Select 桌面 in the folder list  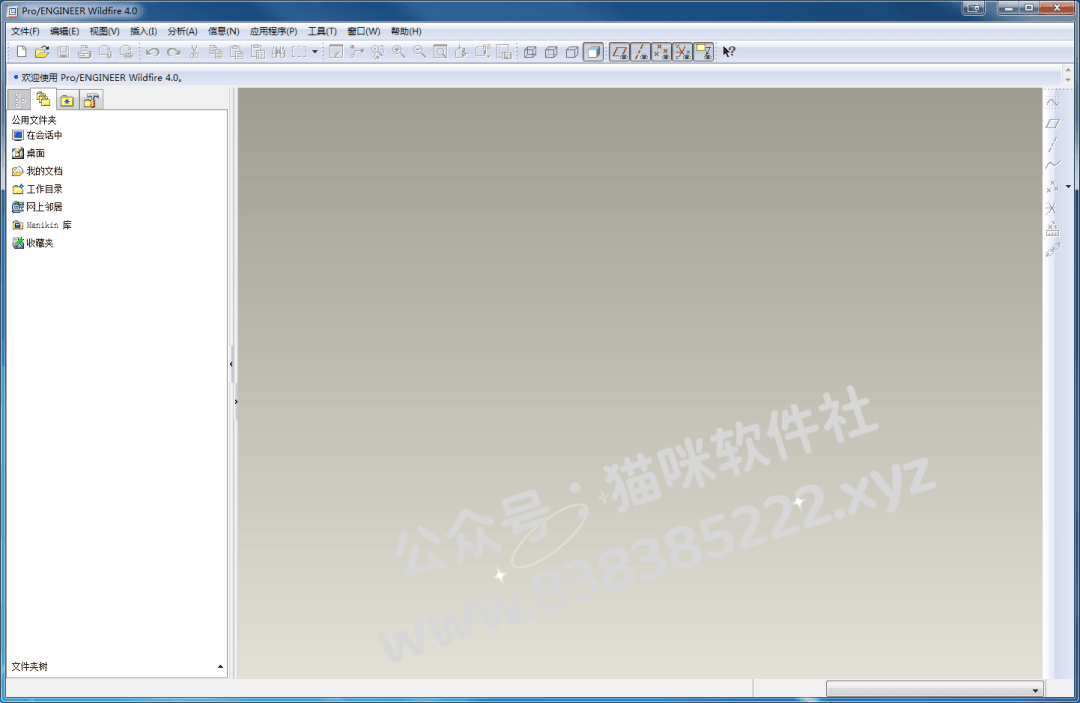tap(29, 153)
